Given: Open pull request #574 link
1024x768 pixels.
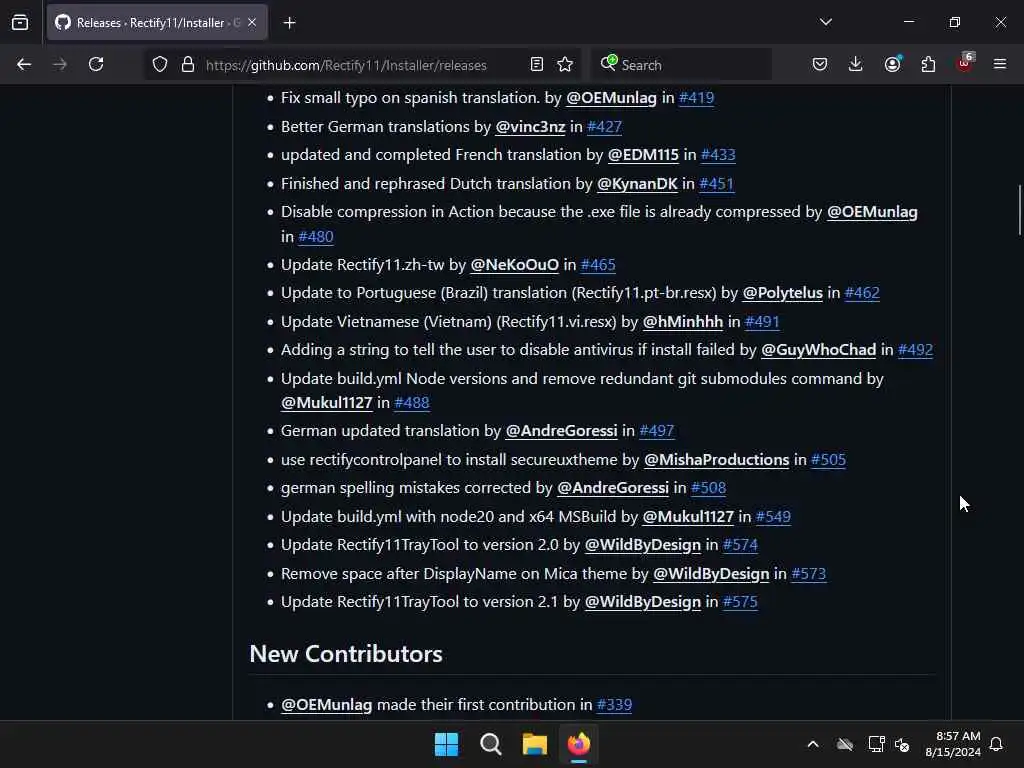Looking at the screenshot, I should point(741,545).
